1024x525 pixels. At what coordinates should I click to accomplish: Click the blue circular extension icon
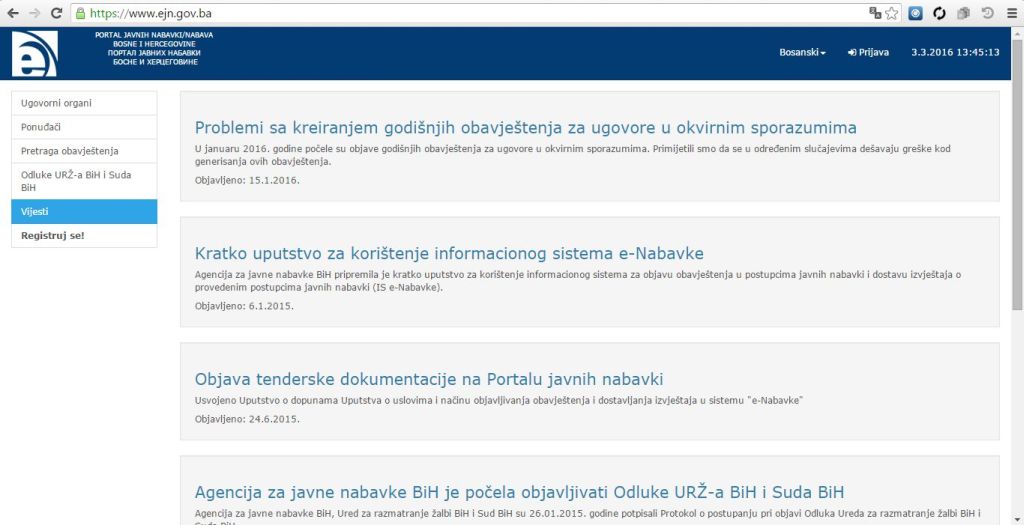915,14
